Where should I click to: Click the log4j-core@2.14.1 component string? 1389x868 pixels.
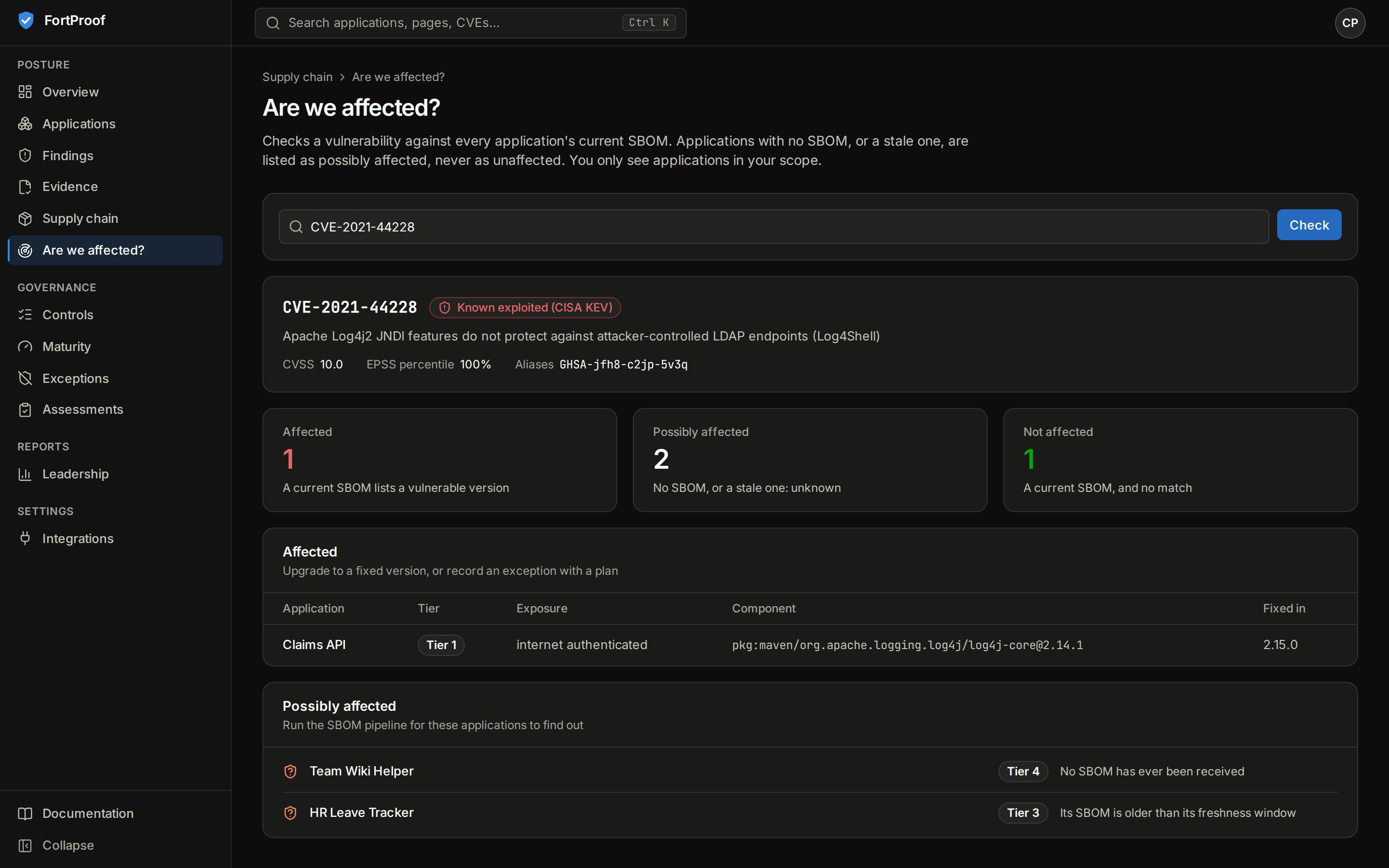click(x=908, y=645)
